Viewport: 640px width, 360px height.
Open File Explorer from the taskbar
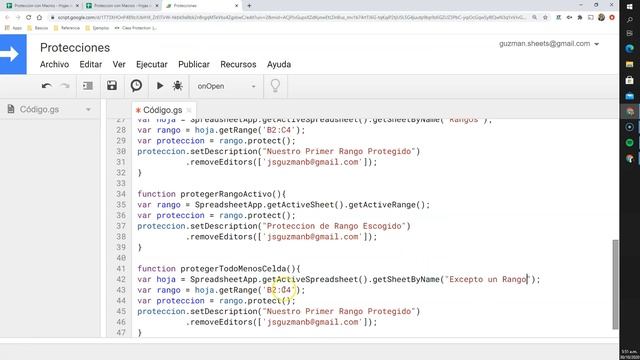[x=629, y=64]
